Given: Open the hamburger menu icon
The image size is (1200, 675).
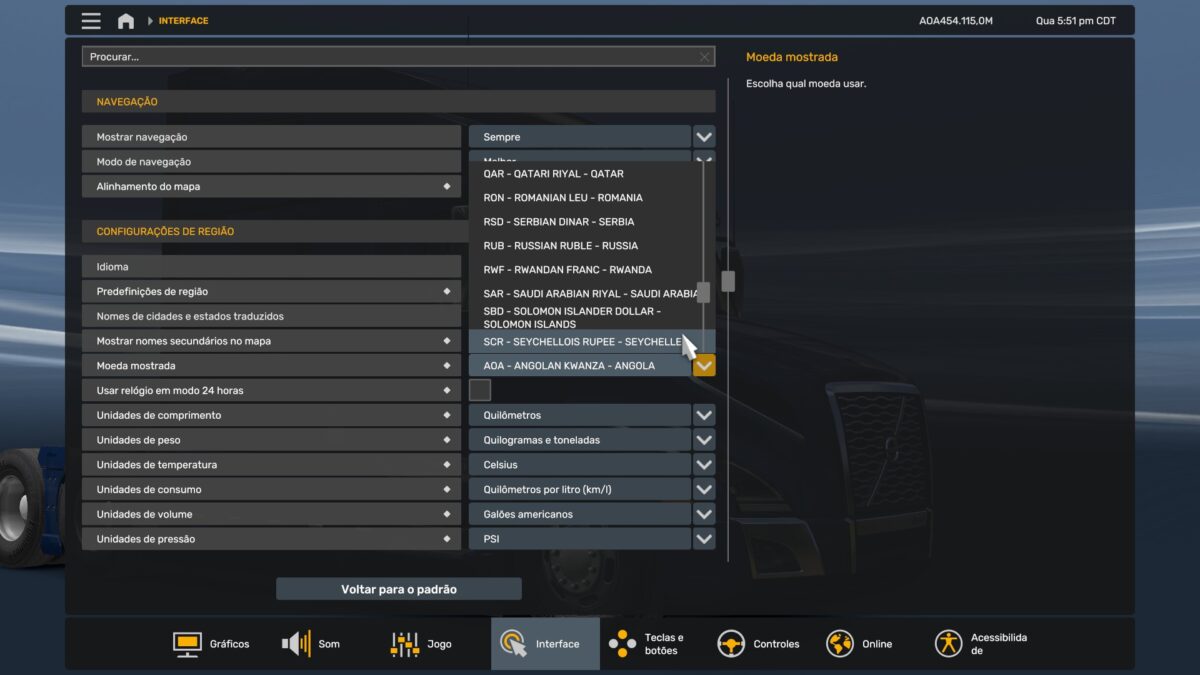Looking at the screenshot, I should (x=91, y=21).
